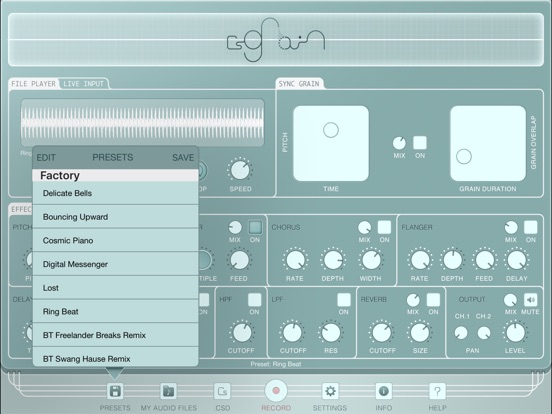552x414 pixels.
Task: Start recording with the Record button
Action: tap(276, 391)
